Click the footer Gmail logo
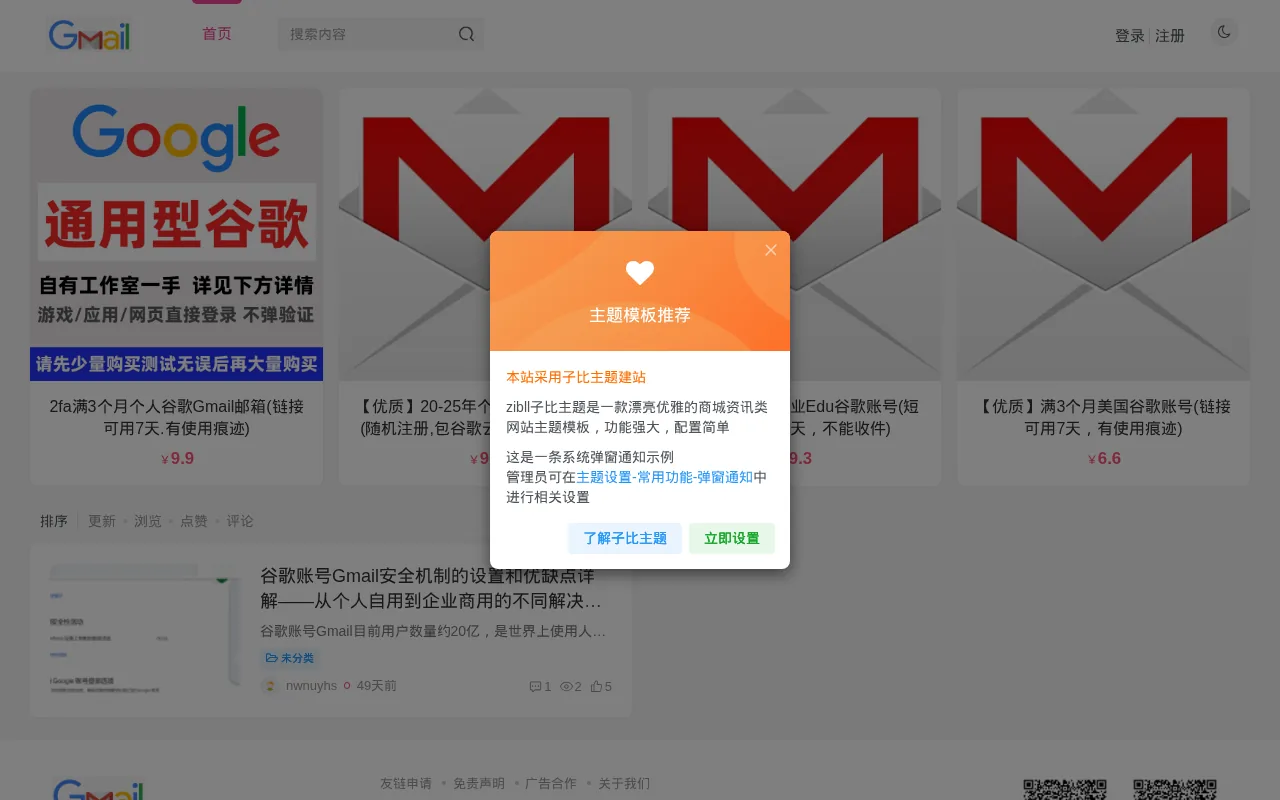This screenshot has width=1280, height=800. [98, 789]
